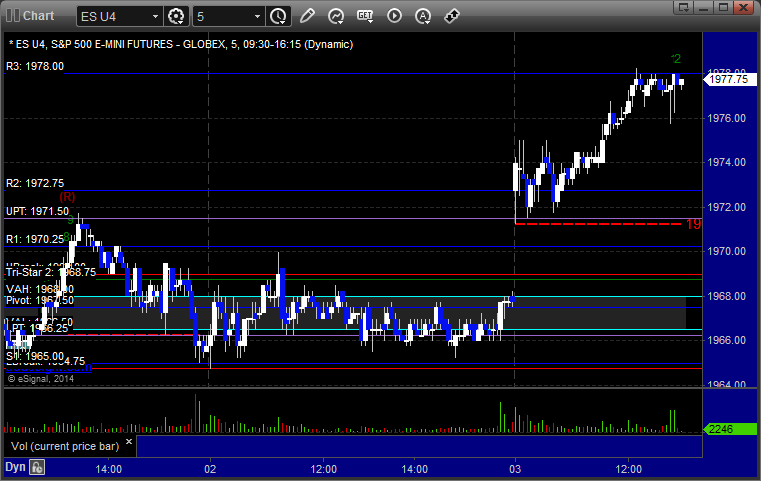Screen dimensions: 761x481
Task: Click the ES U4 S&P 500 E-MINI FUTURES chart title
Action: tap(181, 44)
